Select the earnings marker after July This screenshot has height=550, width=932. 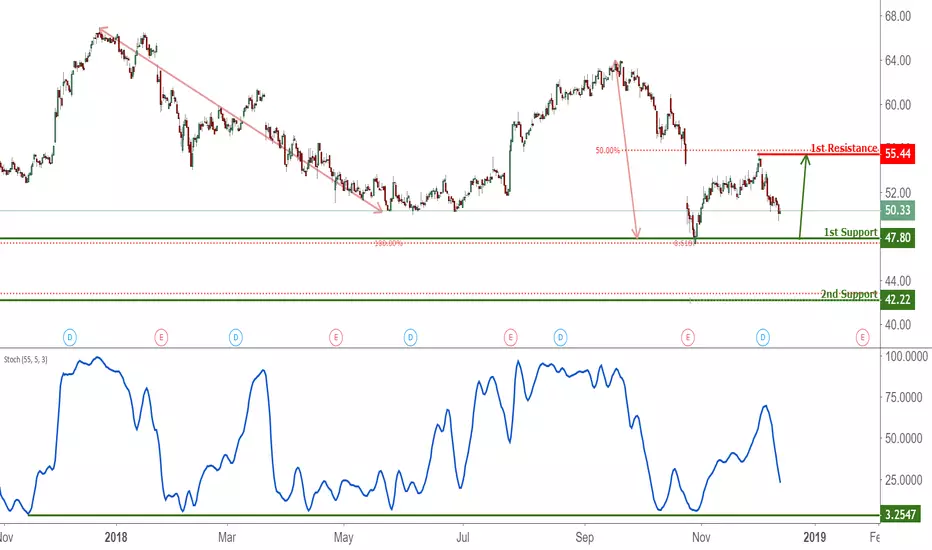click(510, 338)
